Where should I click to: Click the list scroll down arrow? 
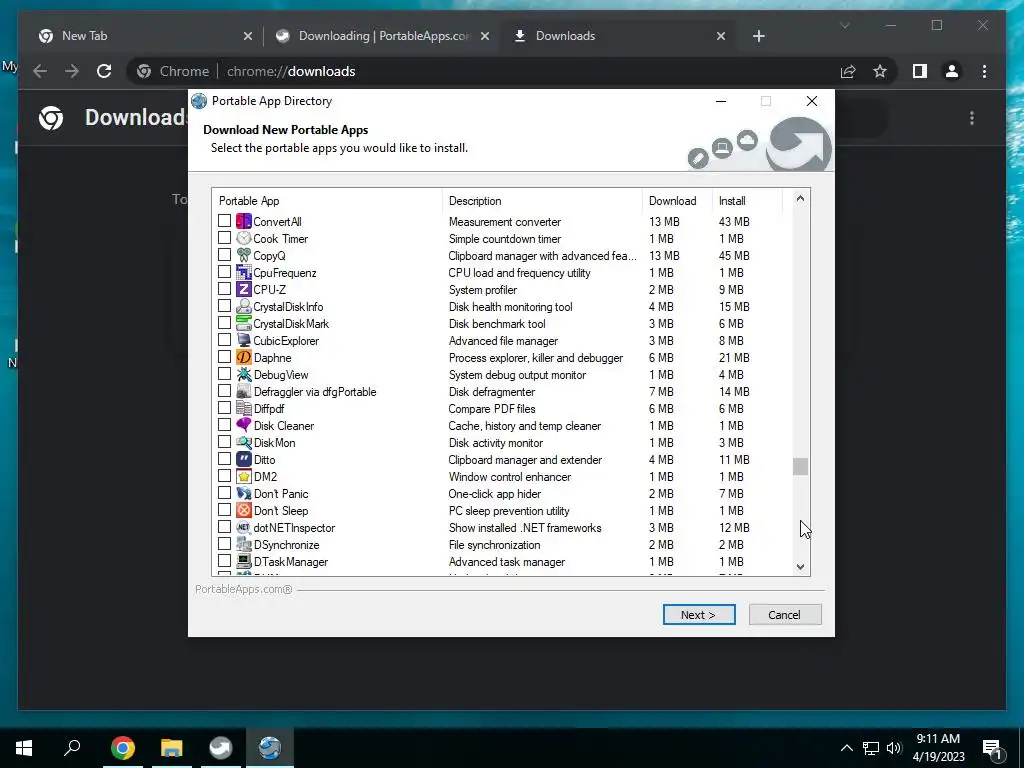(x=800, y=567)
